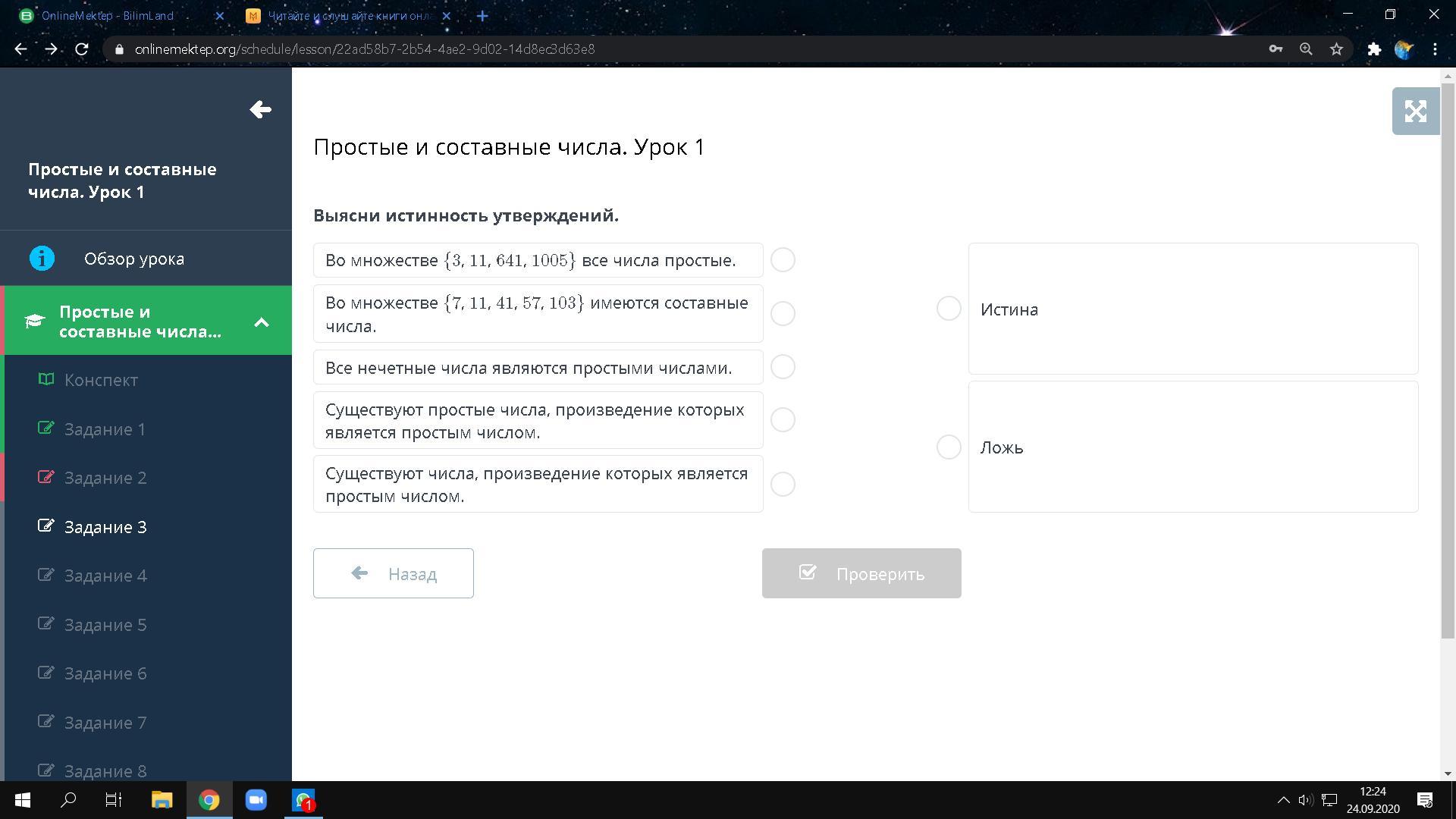The width and height of the screenshot is (1456, 819).
Task: Click the browser extensions puzzle icon
Action: [1374, 49]
